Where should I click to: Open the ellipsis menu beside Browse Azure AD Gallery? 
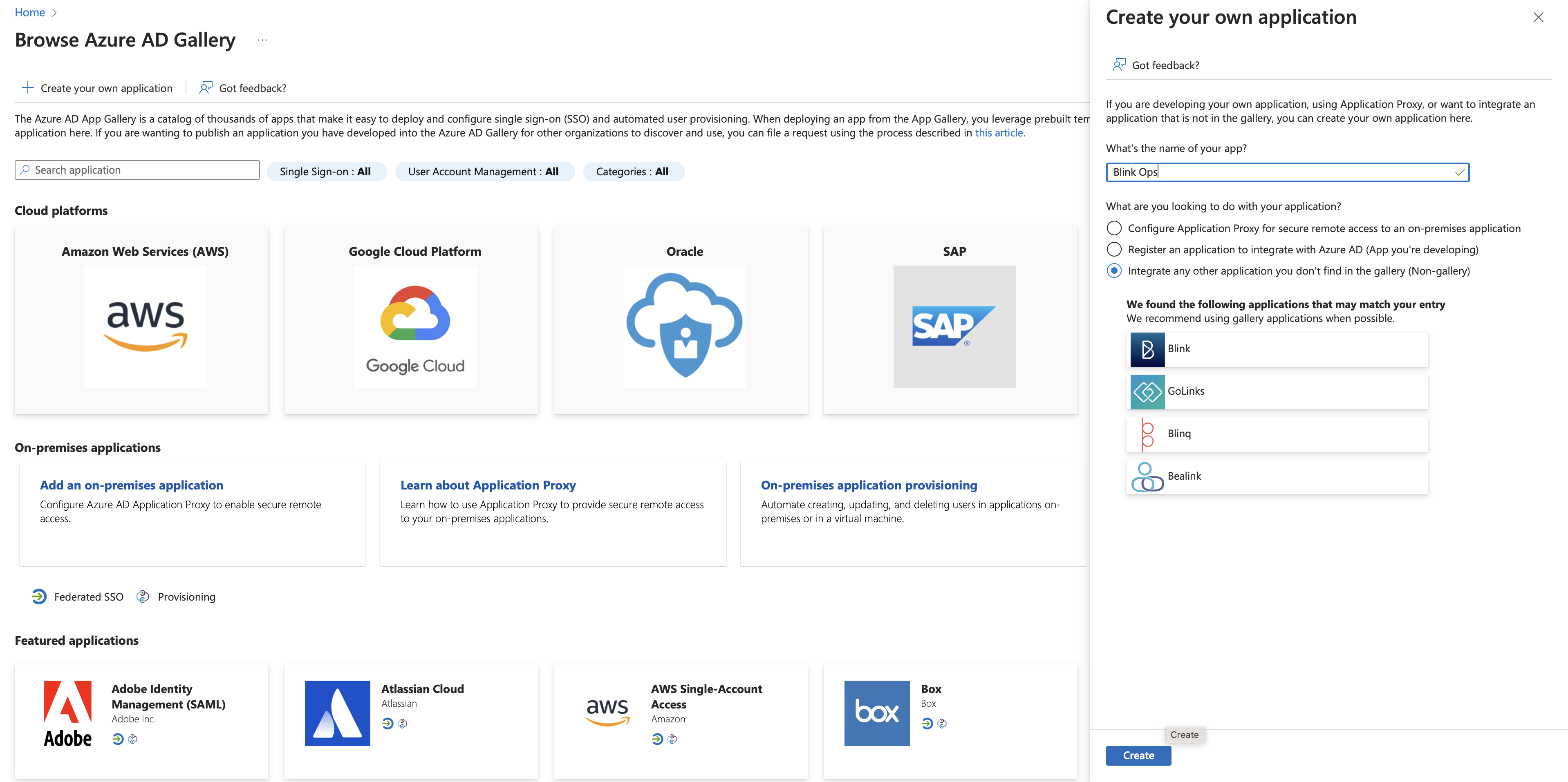262,40
